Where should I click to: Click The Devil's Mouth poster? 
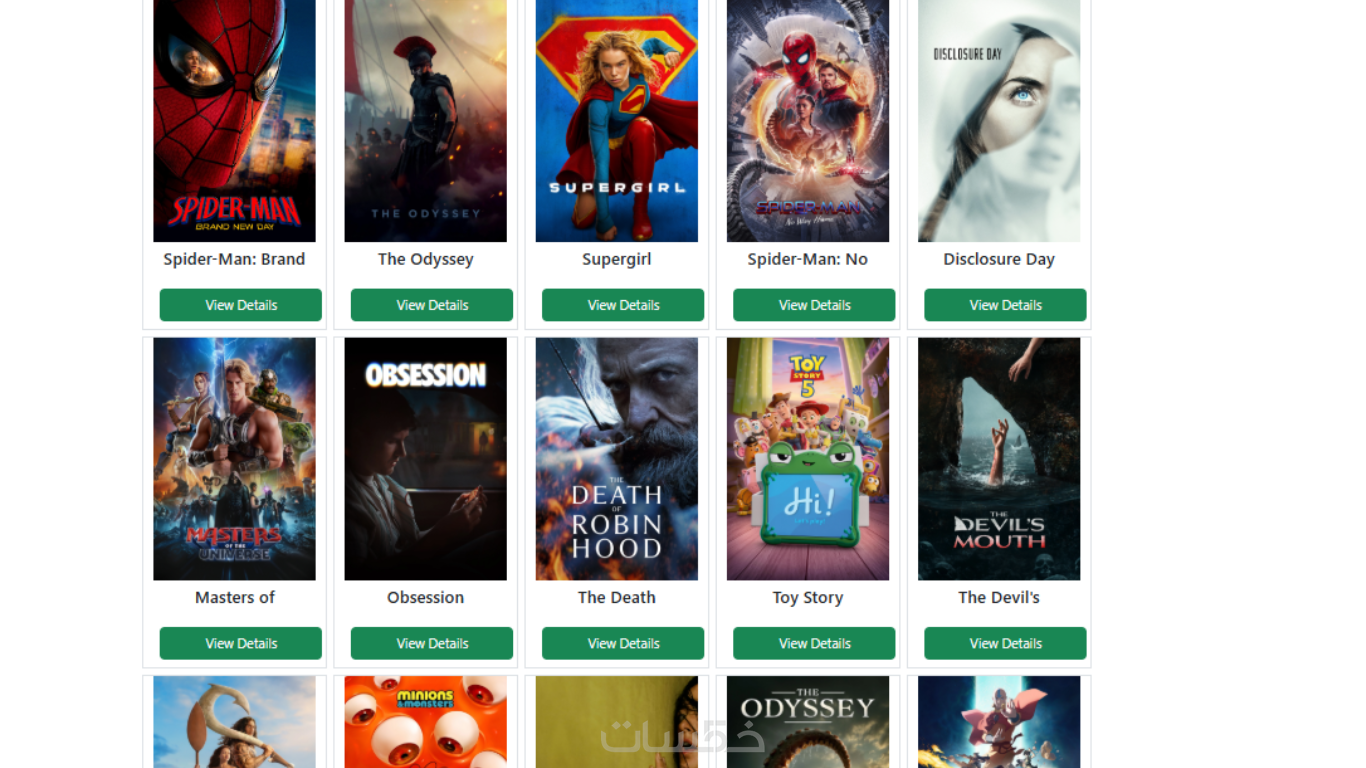click(998, 459)
